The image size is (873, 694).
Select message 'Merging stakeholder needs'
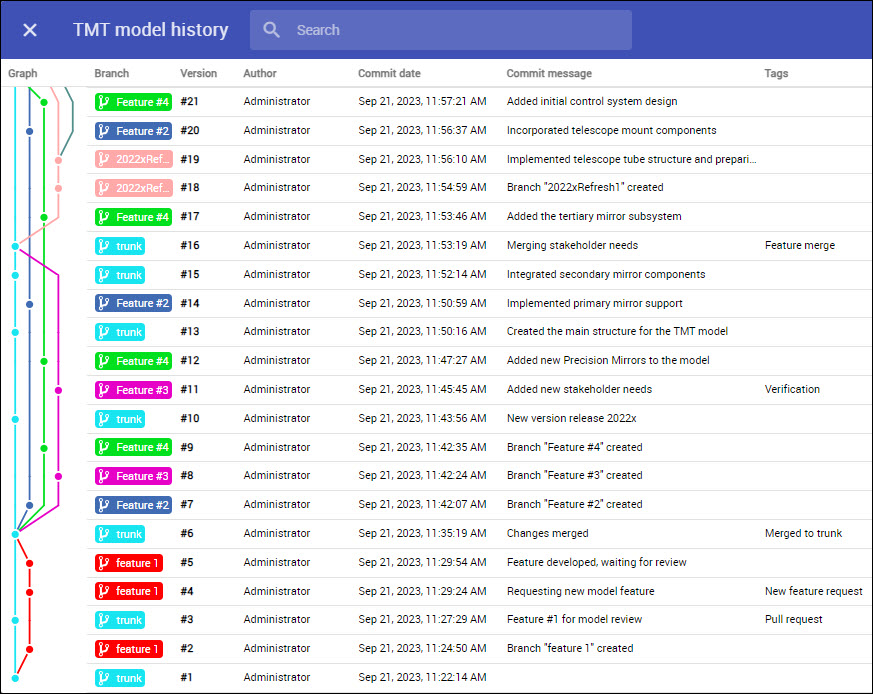coord(572,245)
